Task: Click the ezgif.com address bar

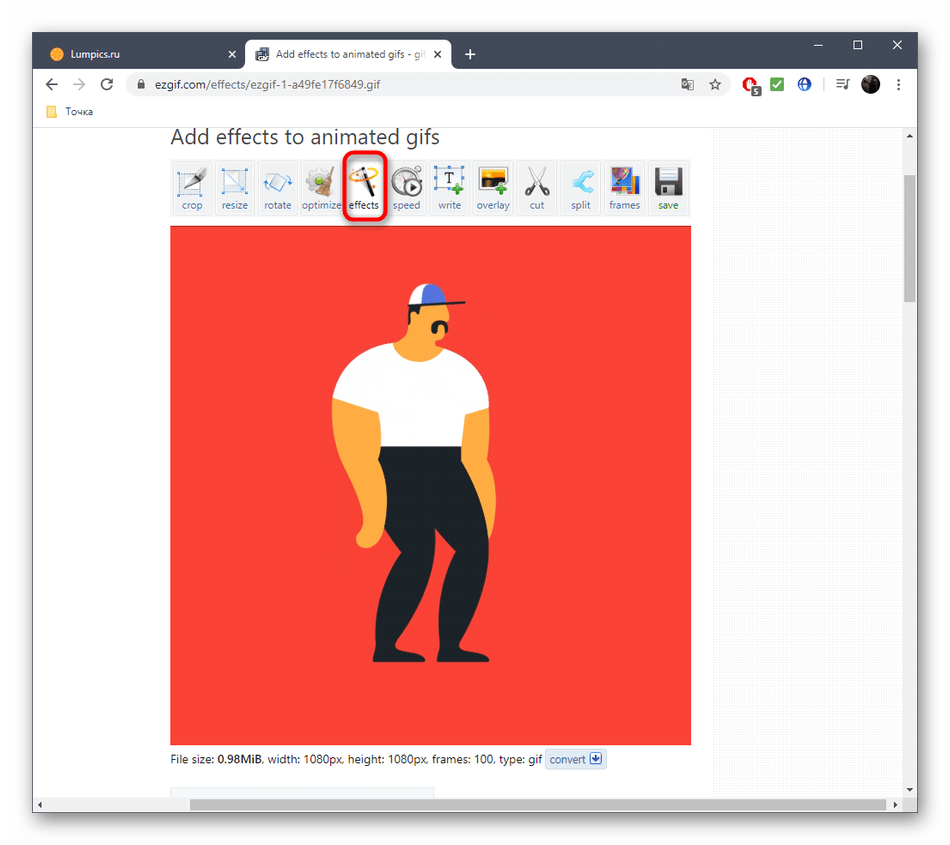Action: (400, 85)
